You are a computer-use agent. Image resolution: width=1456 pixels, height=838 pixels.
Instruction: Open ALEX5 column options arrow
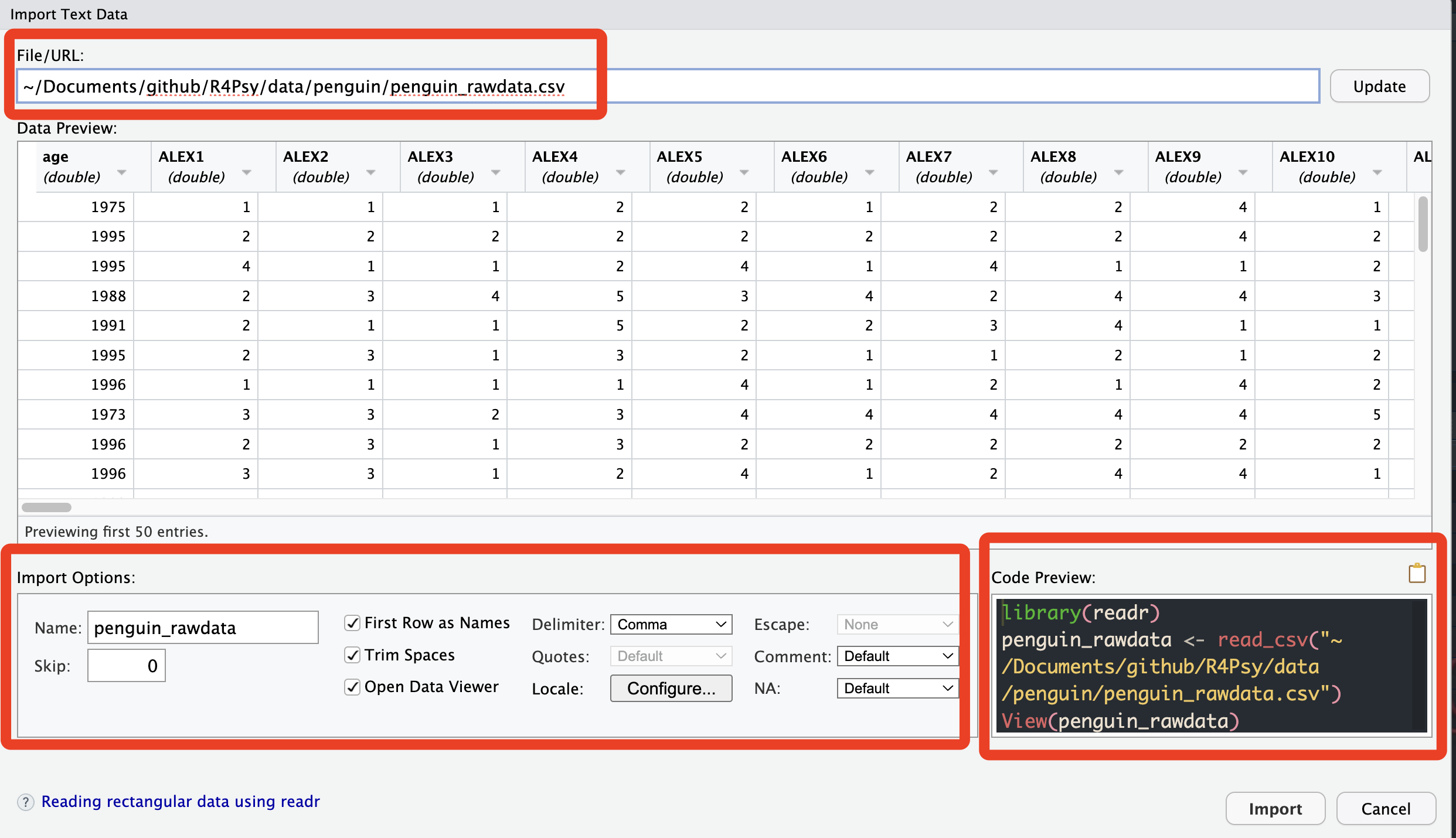click(x=744, y=173)
